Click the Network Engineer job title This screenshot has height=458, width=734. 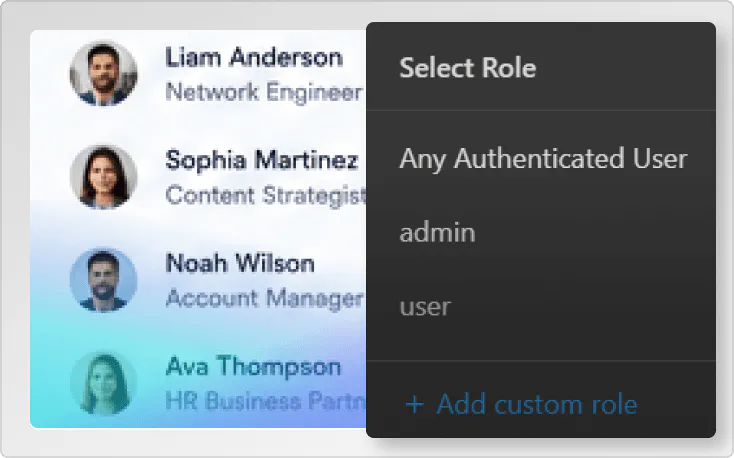tap(264, 92)
